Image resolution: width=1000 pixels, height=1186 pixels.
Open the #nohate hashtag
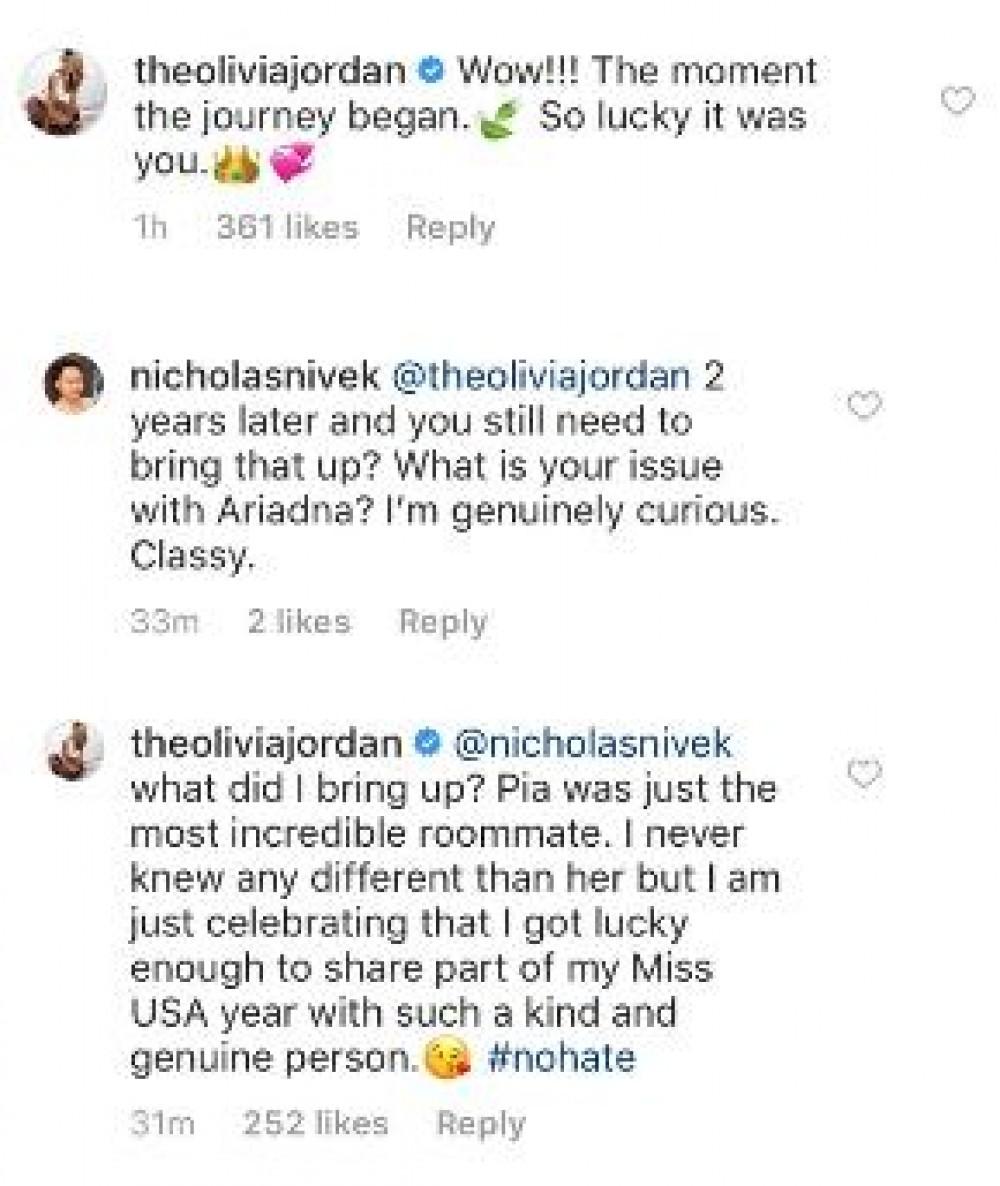coord(561,1058)
